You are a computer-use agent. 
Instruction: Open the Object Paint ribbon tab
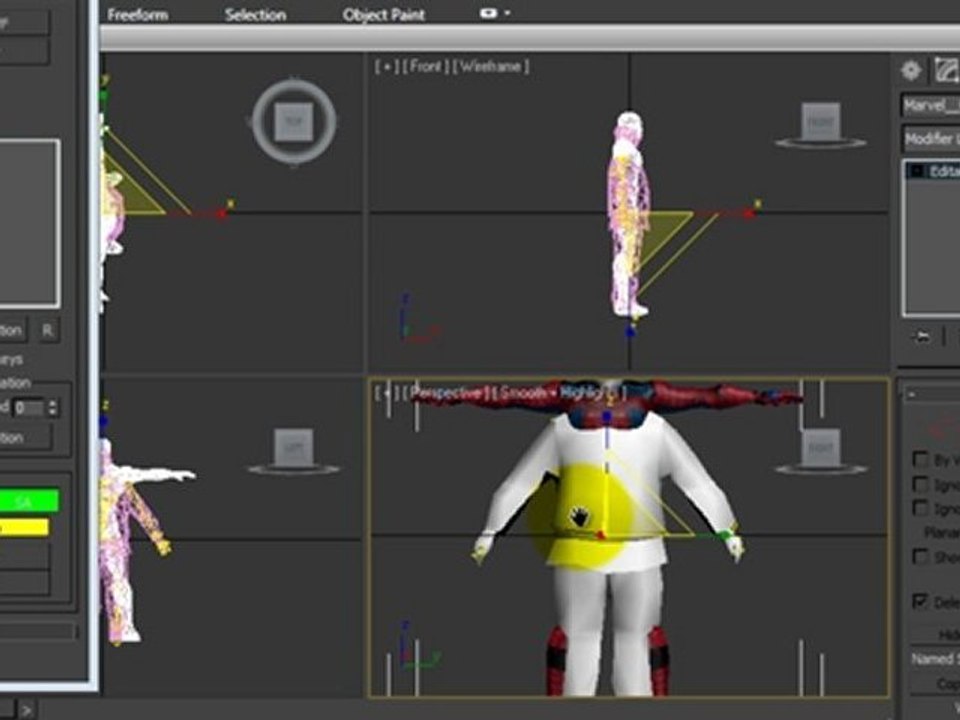[x=384, y=14]
